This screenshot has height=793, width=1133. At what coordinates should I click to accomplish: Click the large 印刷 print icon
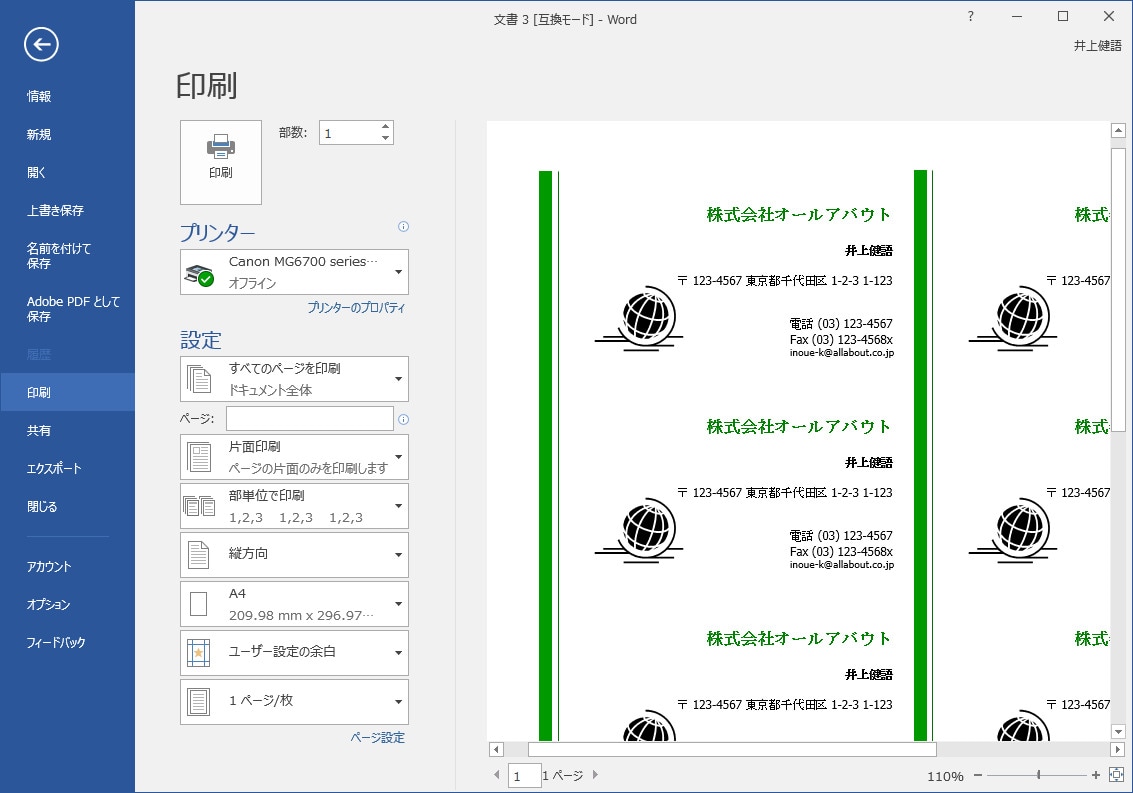point(220,162)
